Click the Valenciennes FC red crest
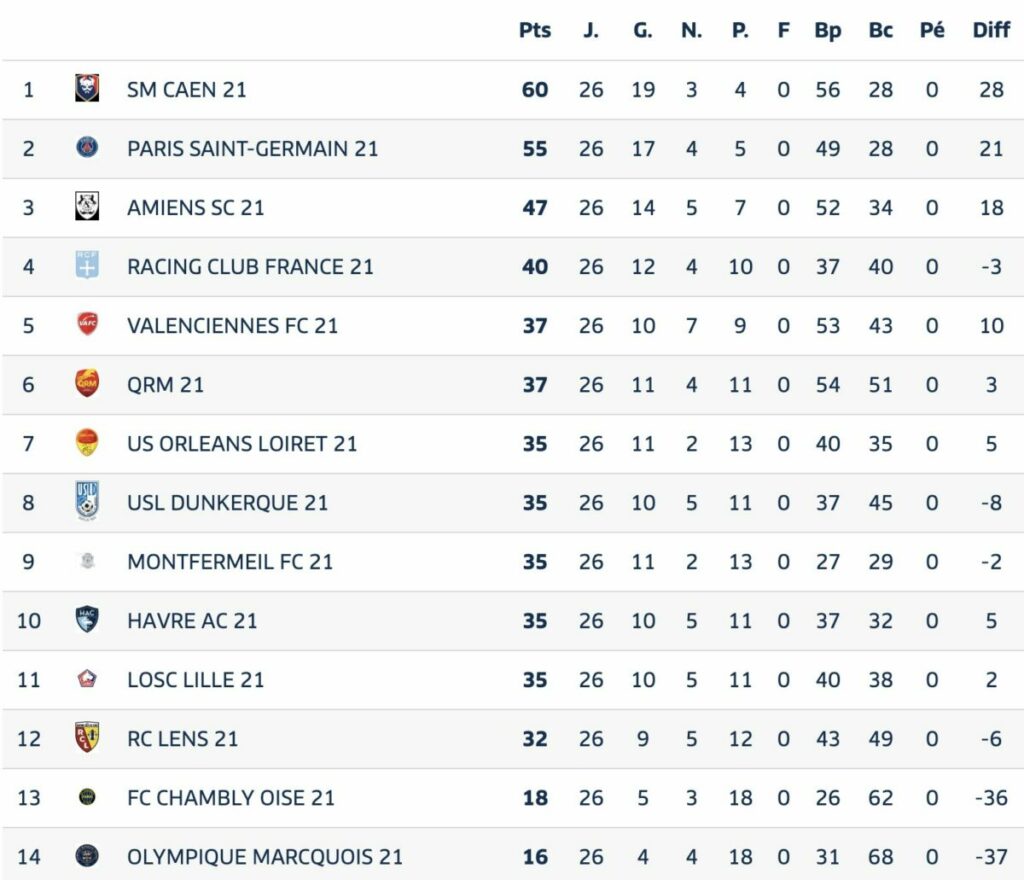1024x880 pixels. click(87, 323)
